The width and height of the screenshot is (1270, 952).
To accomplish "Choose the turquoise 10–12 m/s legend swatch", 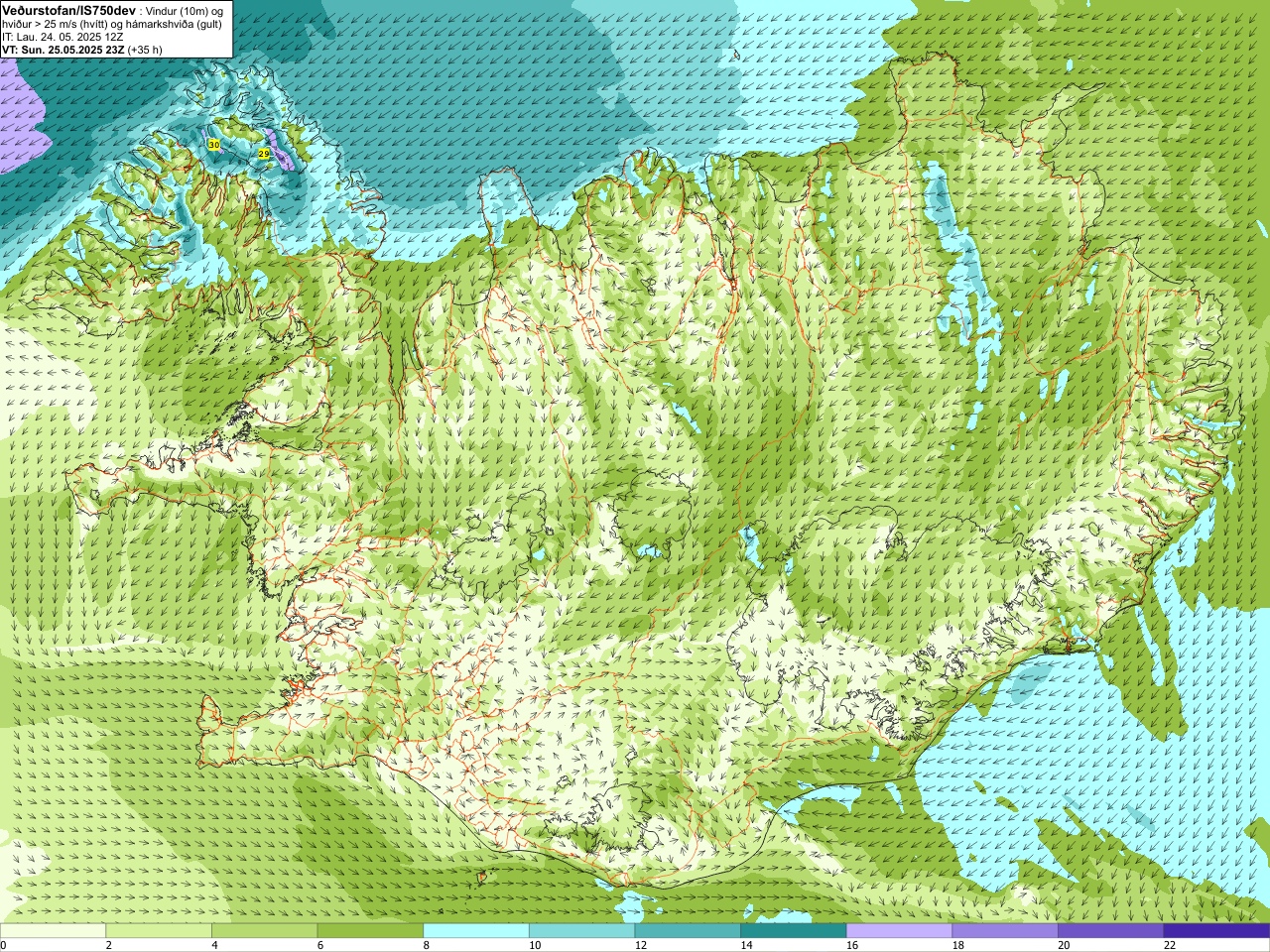I will click(581, 931).
